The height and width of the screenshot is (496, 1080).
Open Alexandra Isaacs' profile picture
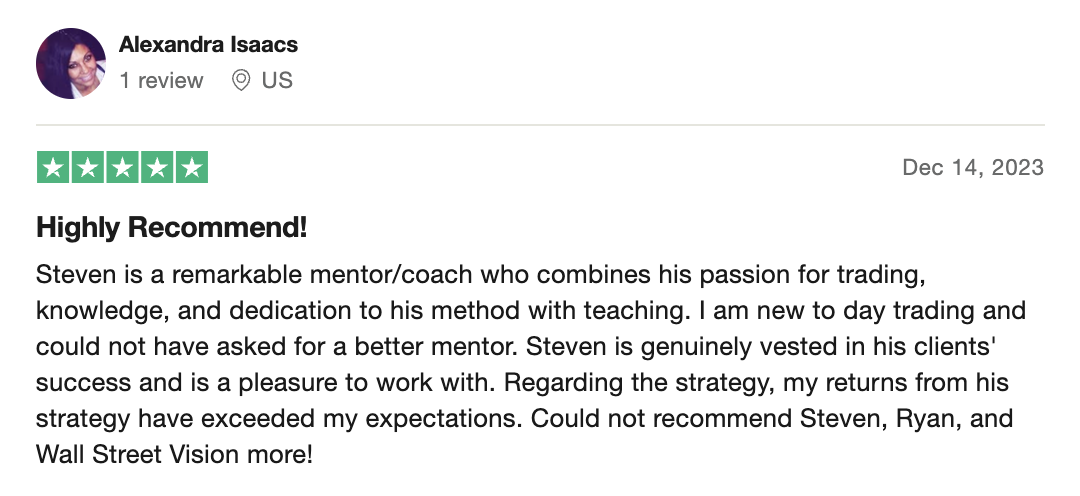coord(71,63)
